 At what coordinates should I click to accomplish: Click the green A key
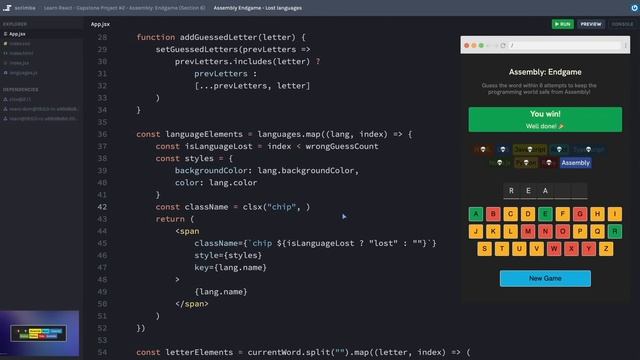pyautogui.click(x=476, y=214)
